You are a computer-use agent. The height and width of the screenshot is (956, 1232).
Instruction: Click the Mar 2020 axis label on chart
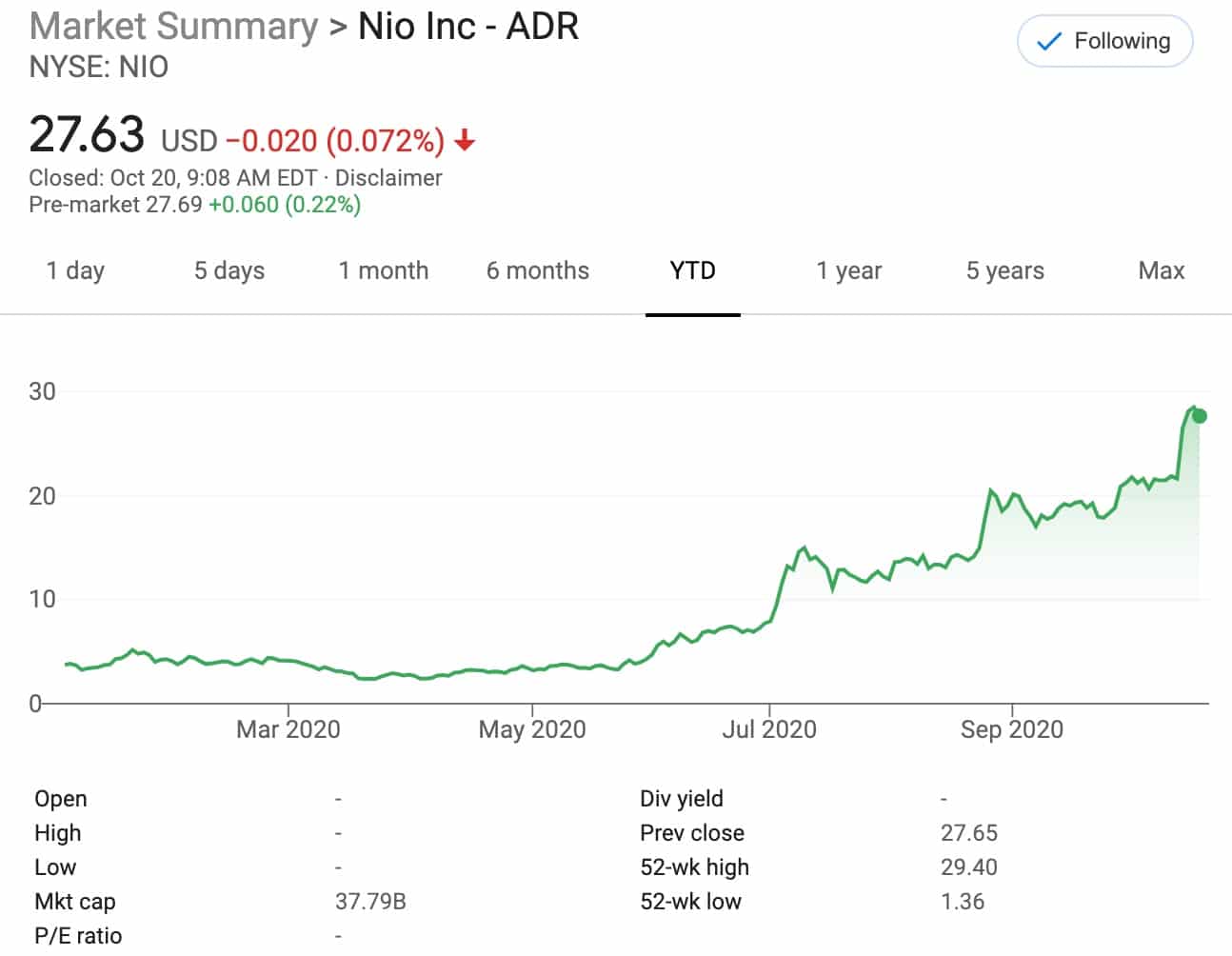[x=288, y=728]
